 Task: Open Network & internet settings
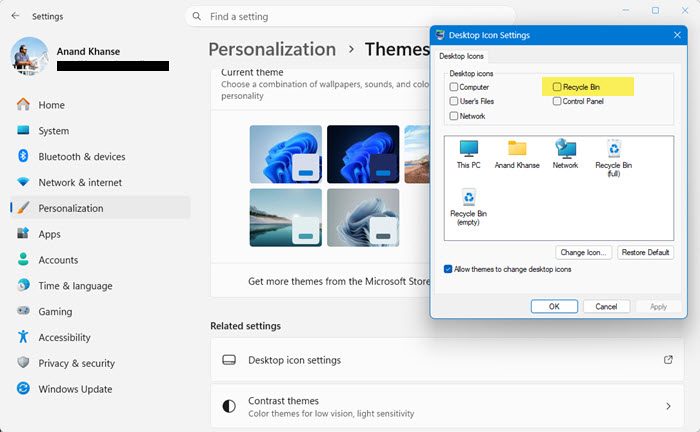pos(100,183)
